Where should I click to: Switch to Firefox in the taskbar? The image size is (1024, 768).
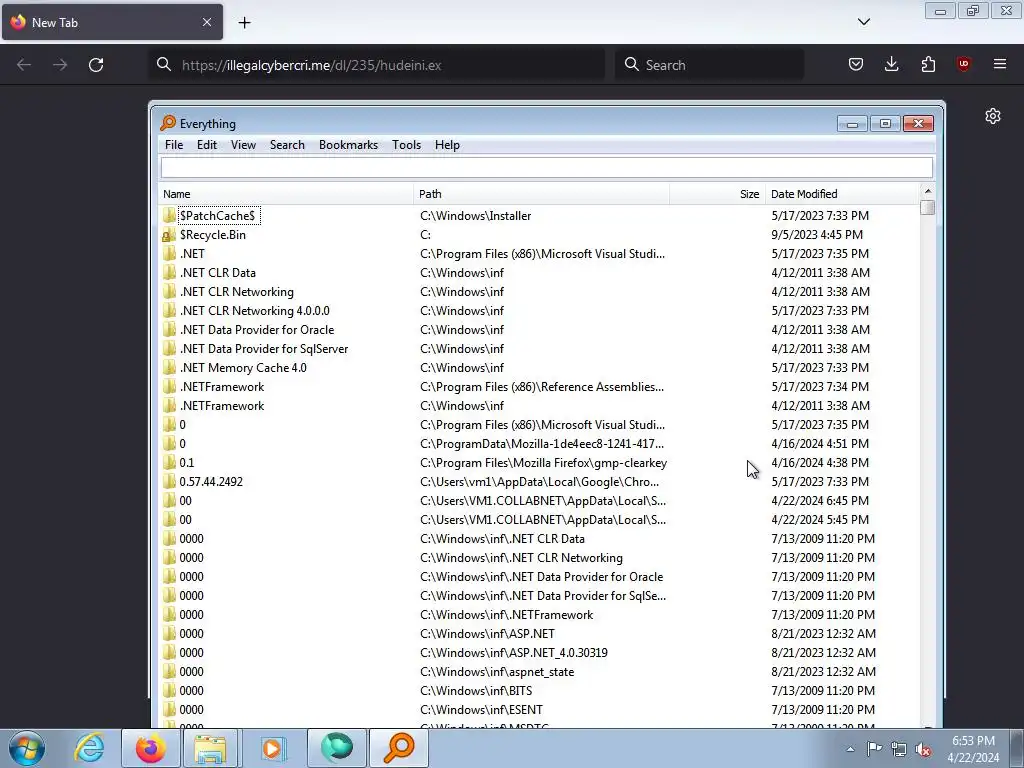pyautogui.click(x=150, y=748)
